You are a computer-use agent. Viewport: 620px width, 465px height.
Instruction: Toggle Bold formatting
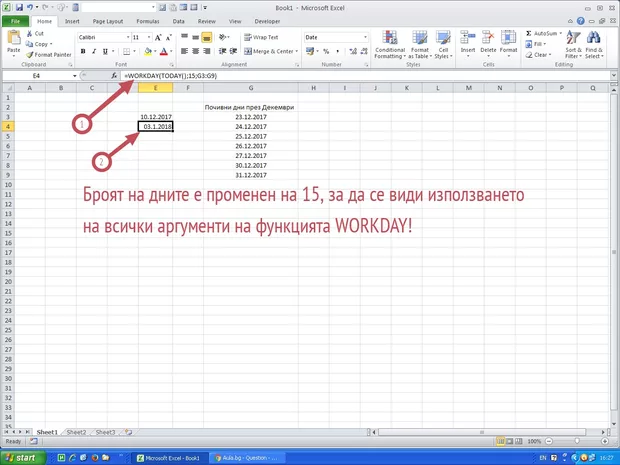coord(83,51)
